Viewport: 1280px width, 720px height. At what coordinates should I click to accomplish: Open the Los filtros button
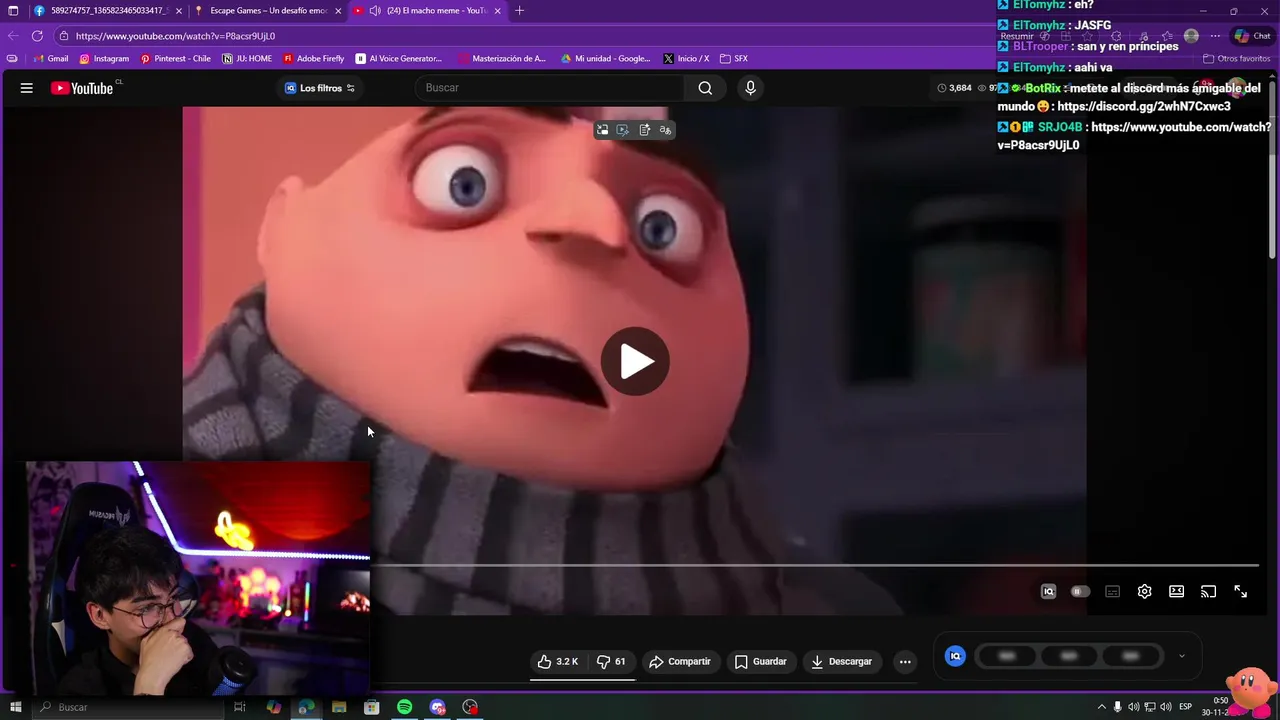320,88
